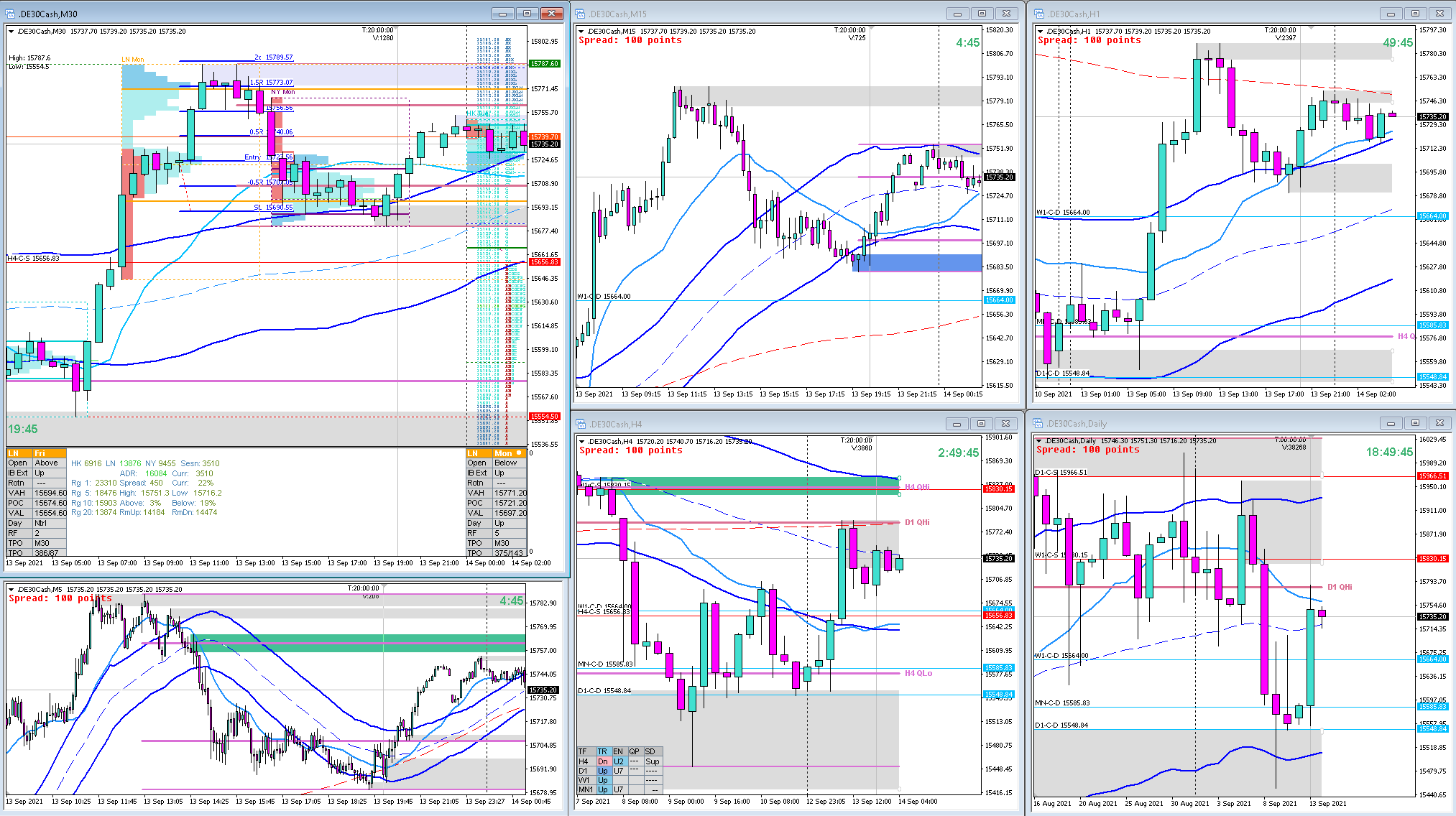This screenshot has height=816, width=1456.
Task: Restore the .DE30Cash,H1 window using its middle button
Action: (1415, 14)
